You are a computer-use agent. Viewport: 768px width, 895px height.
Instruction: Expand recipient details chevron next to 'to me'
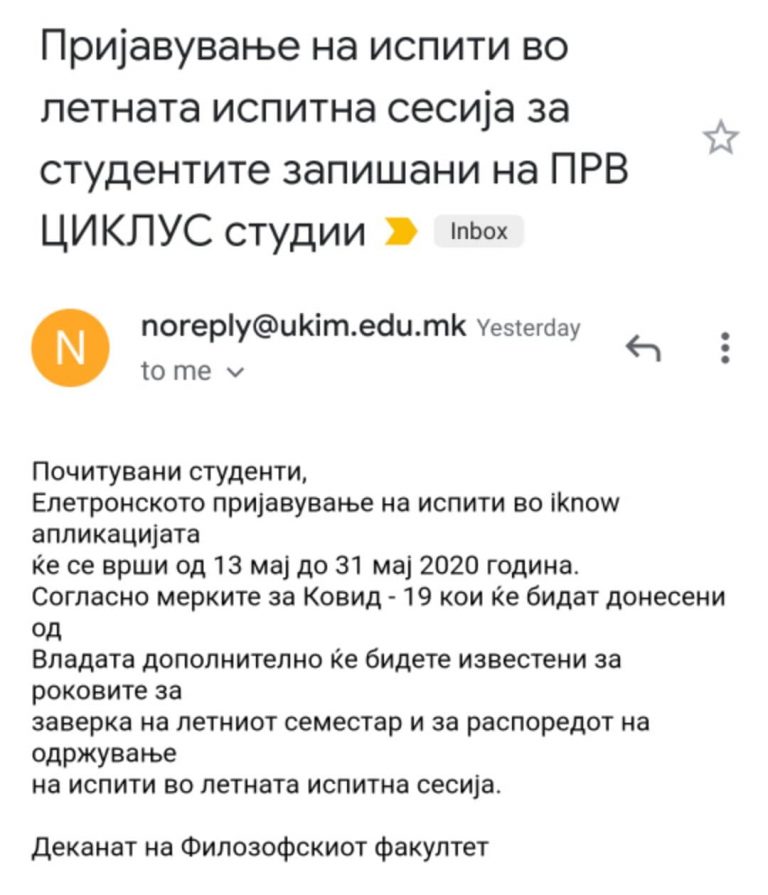(236, 373)
